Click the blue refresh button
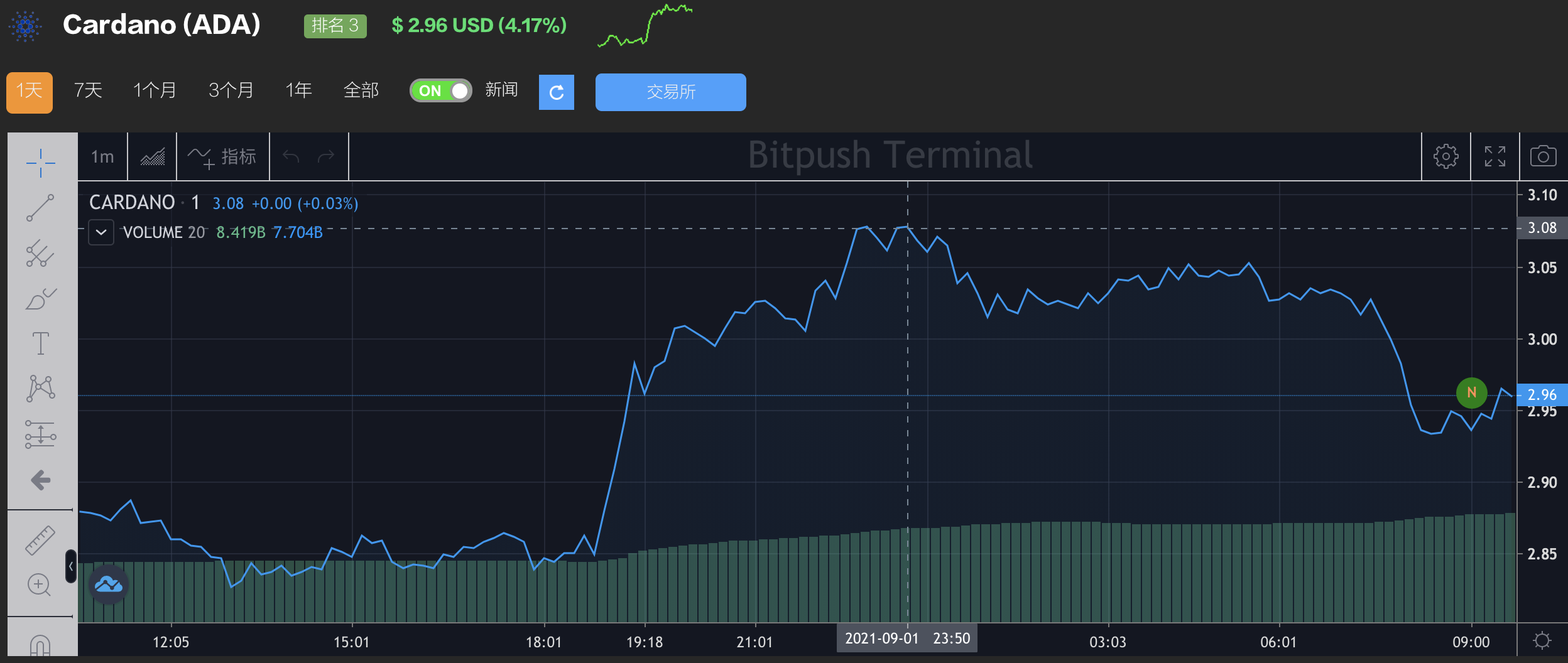This screenshot has height=663, width=1568. (x=557, y=92)
